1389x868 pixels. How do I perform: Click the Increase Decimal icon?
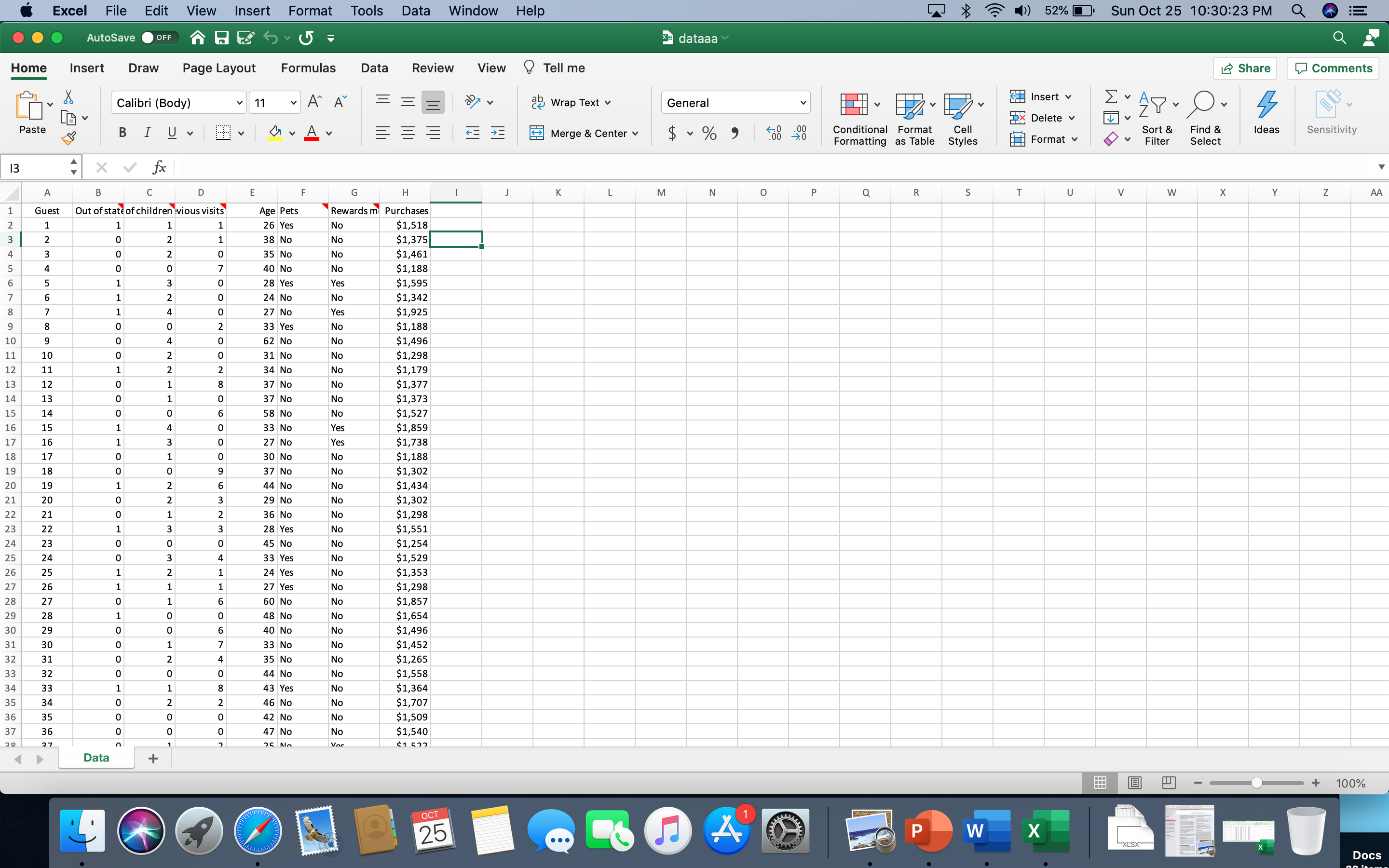[x=774, y=133]
